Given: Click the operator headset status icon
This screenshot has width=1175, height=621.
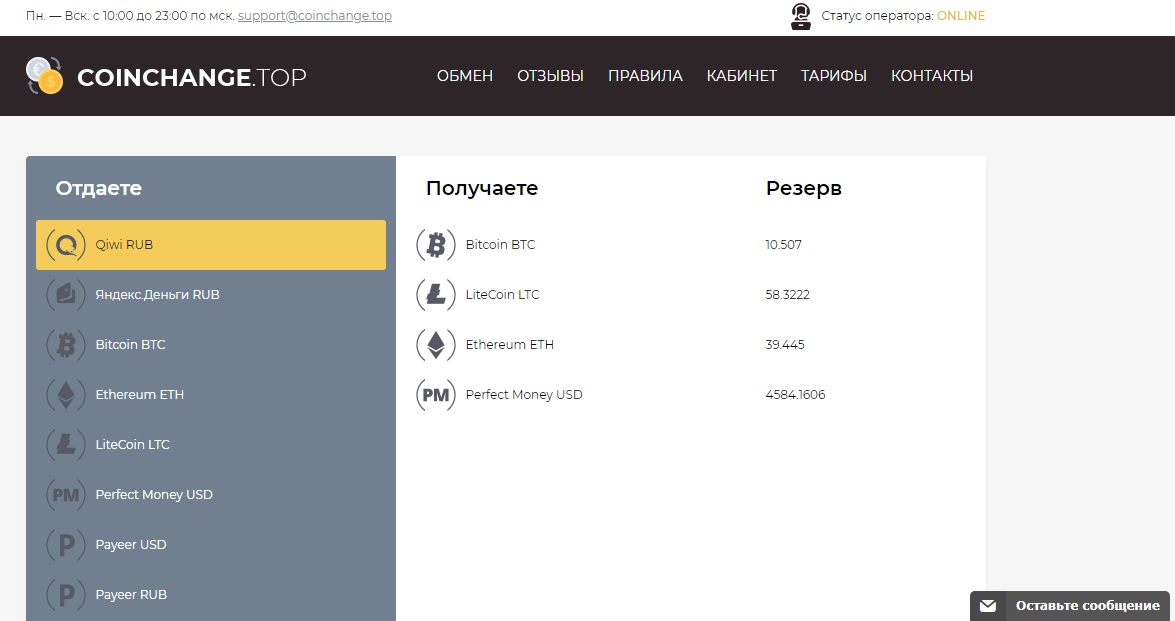Looking at the screenshot, I should pyautogui.click(x=800, y=17).
